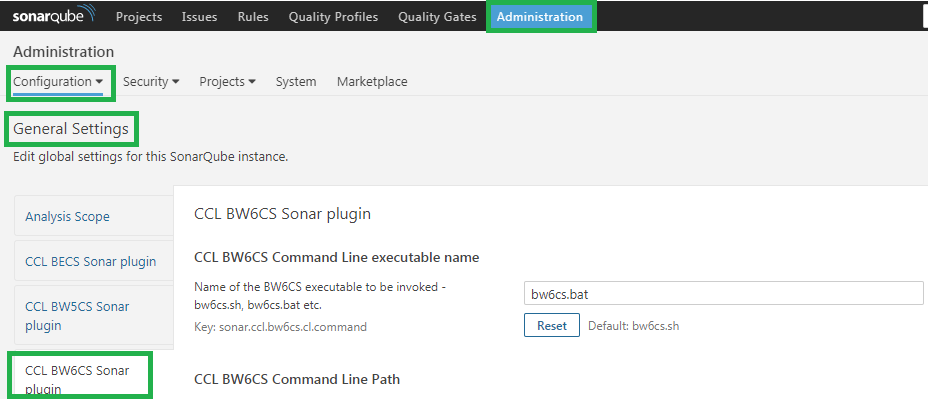Select CCL BW6CS Sonar plugin category
Viewport: 928px width, 399px height.
[x=79, y=377]
